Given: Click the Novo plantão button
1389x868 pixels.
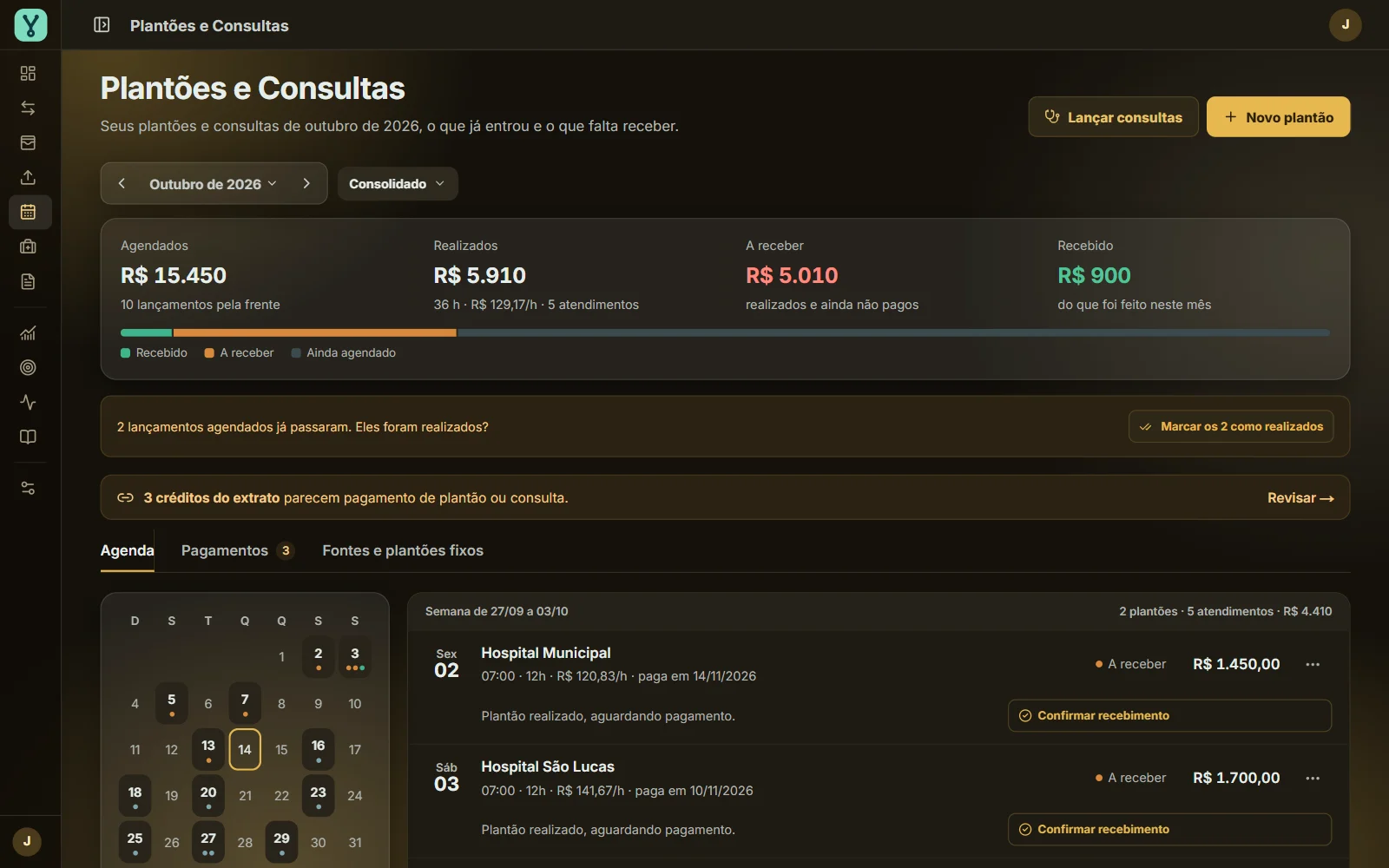Looking at the screenshot, I should pyautogui.click(x=1278, y=117).
